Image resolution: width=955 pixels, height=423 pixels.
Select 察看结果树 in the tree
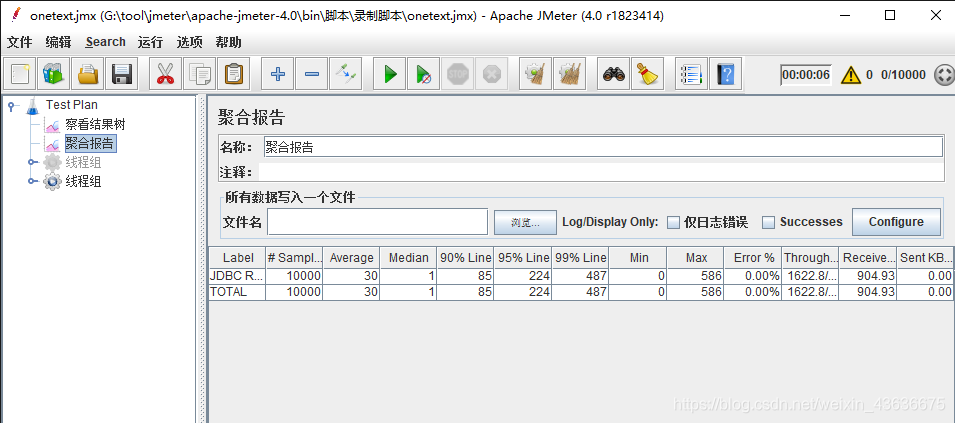(95, 125)
